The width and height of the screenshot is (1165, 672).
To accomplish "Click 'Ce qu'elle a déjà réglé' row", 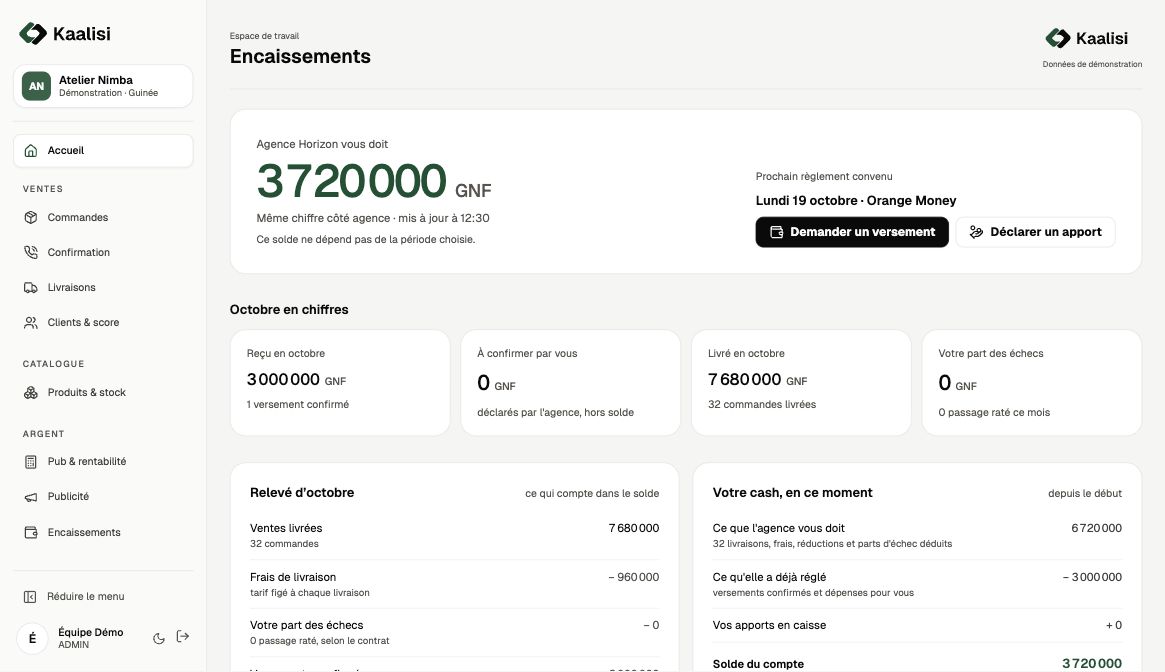I will (x=917, y=584).
